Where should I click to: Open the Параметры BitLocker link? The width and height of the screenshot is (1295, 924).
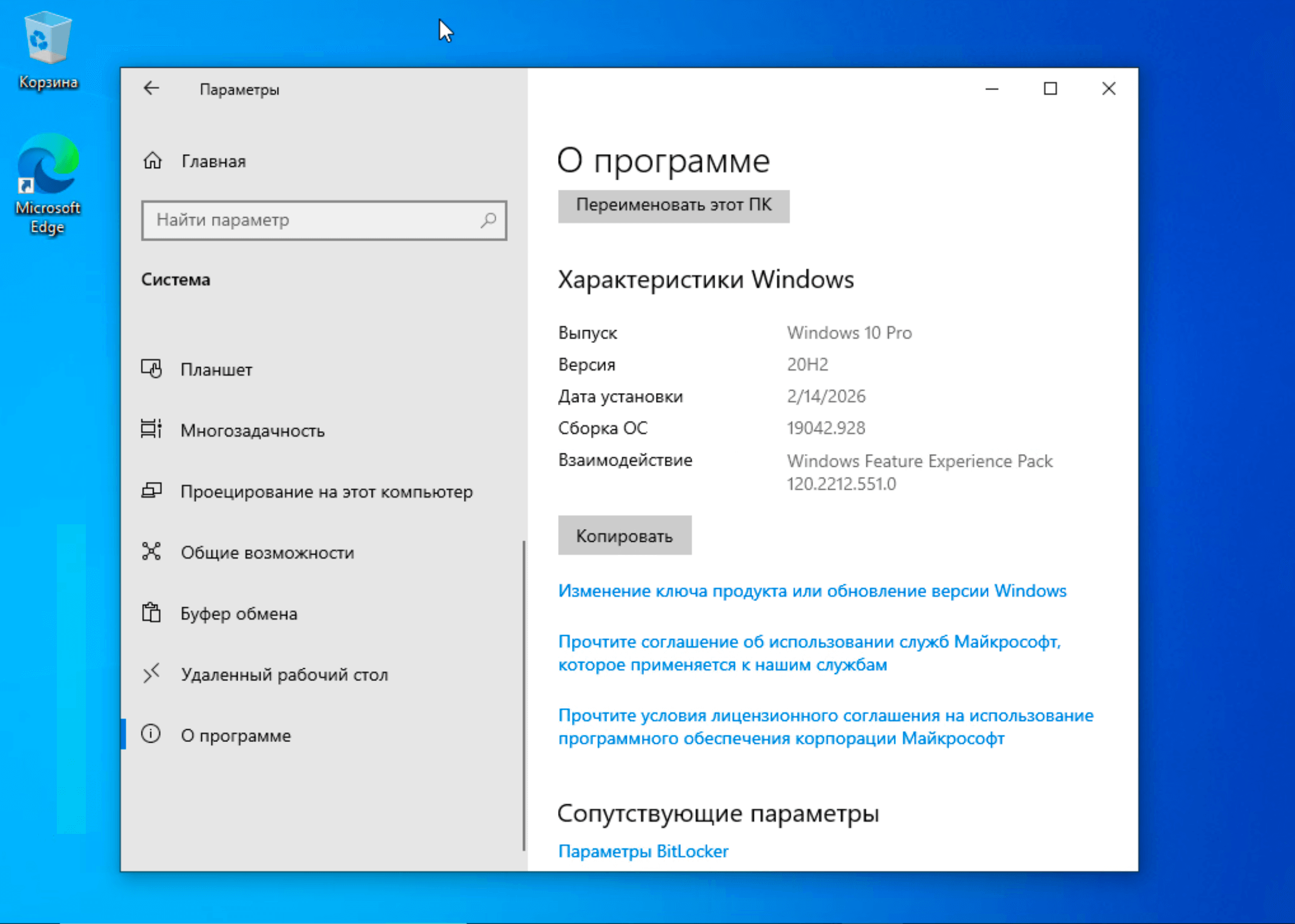tap(643, 851)
